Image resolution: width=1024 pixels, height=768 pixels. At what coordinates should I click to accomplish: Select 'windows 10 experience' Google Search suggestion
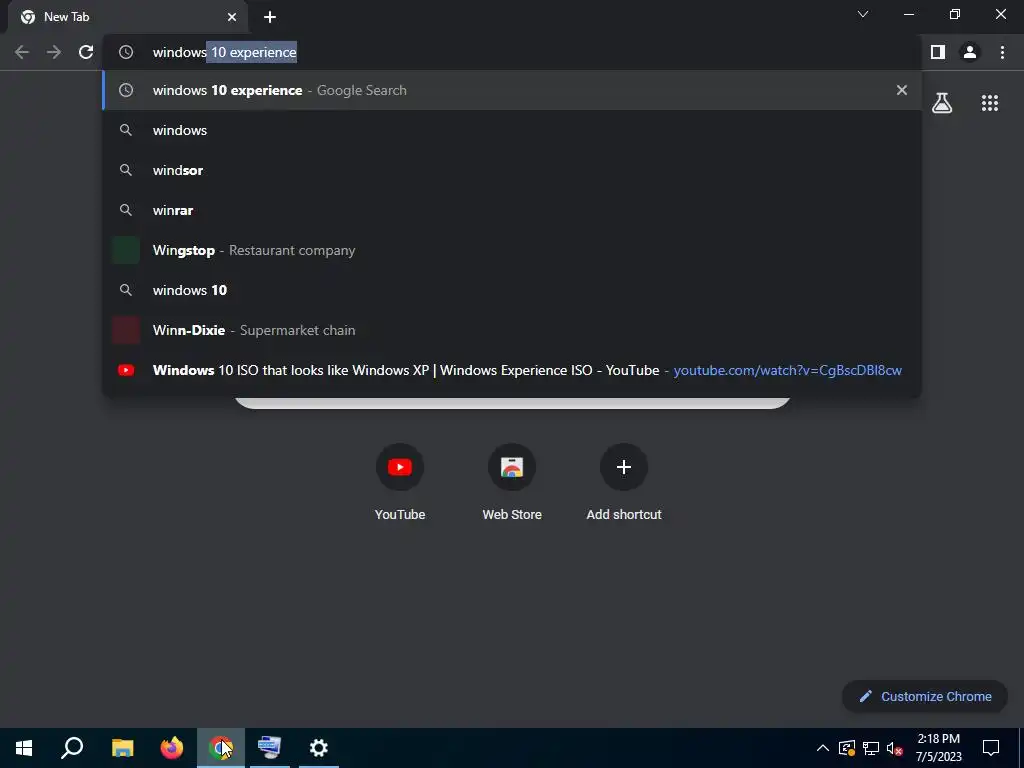(x=512, y=90)
